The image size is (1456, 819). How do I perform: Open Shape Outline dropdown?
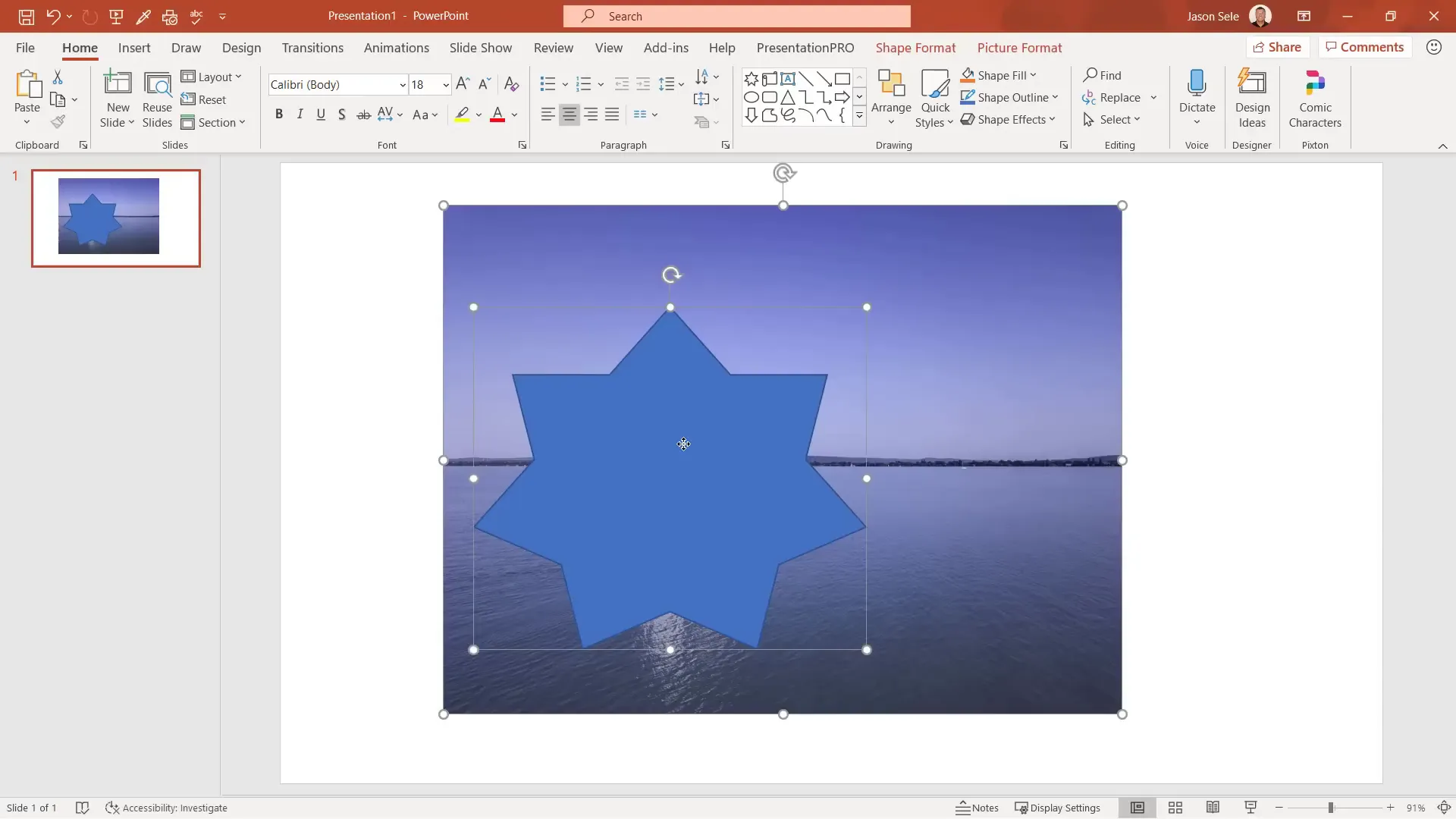pyautogui.click(x=1009, y=97)
